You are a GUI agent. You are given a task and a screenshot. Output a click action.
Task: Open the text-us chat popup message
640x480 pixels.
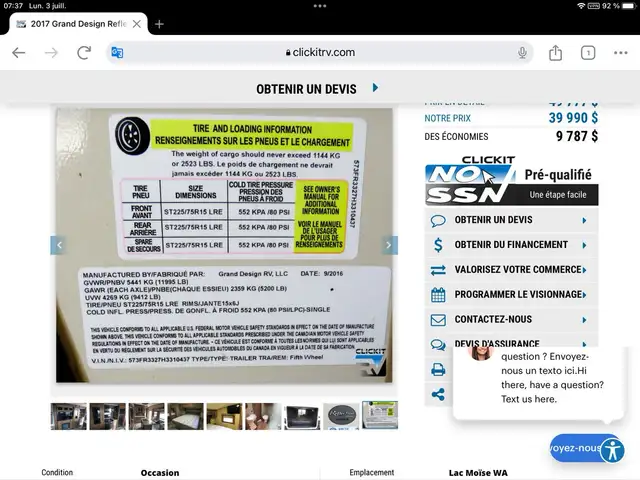(x=538, y=382)
